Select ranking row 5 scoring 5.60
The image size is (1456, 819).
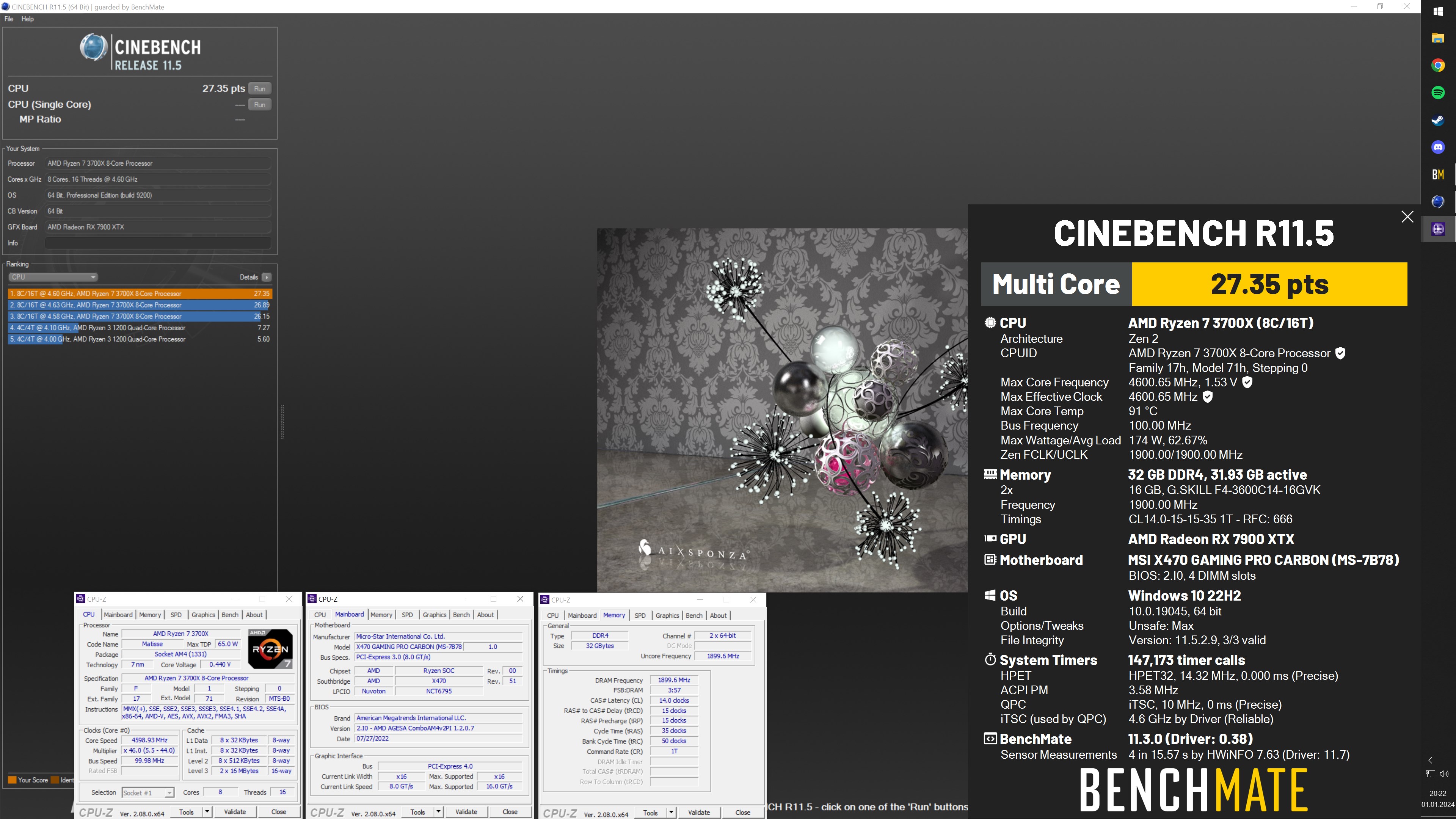[140, 339]
